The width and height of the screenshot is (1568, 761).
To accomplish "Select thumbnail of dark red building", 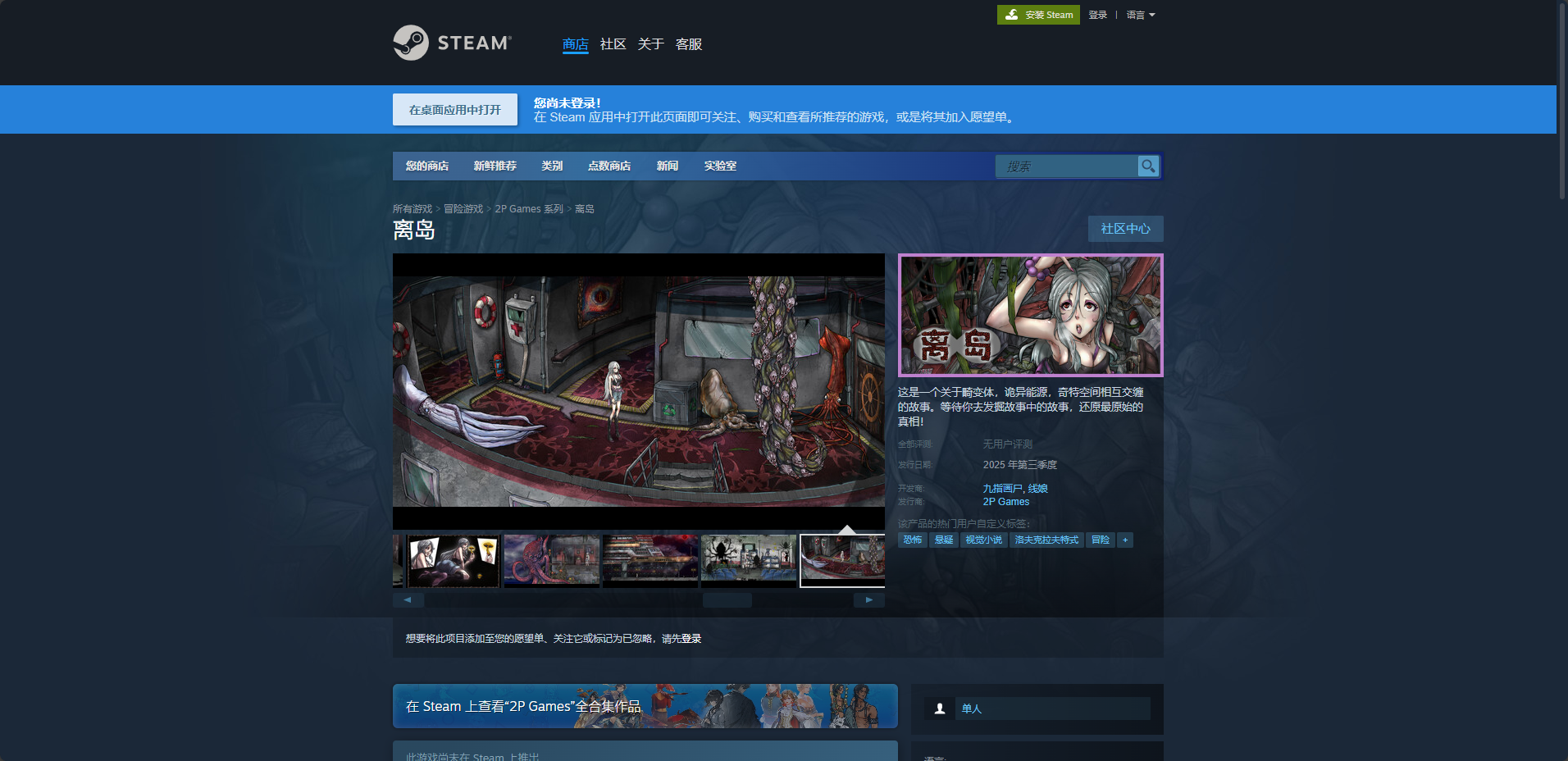I will (x=650, y=562).
